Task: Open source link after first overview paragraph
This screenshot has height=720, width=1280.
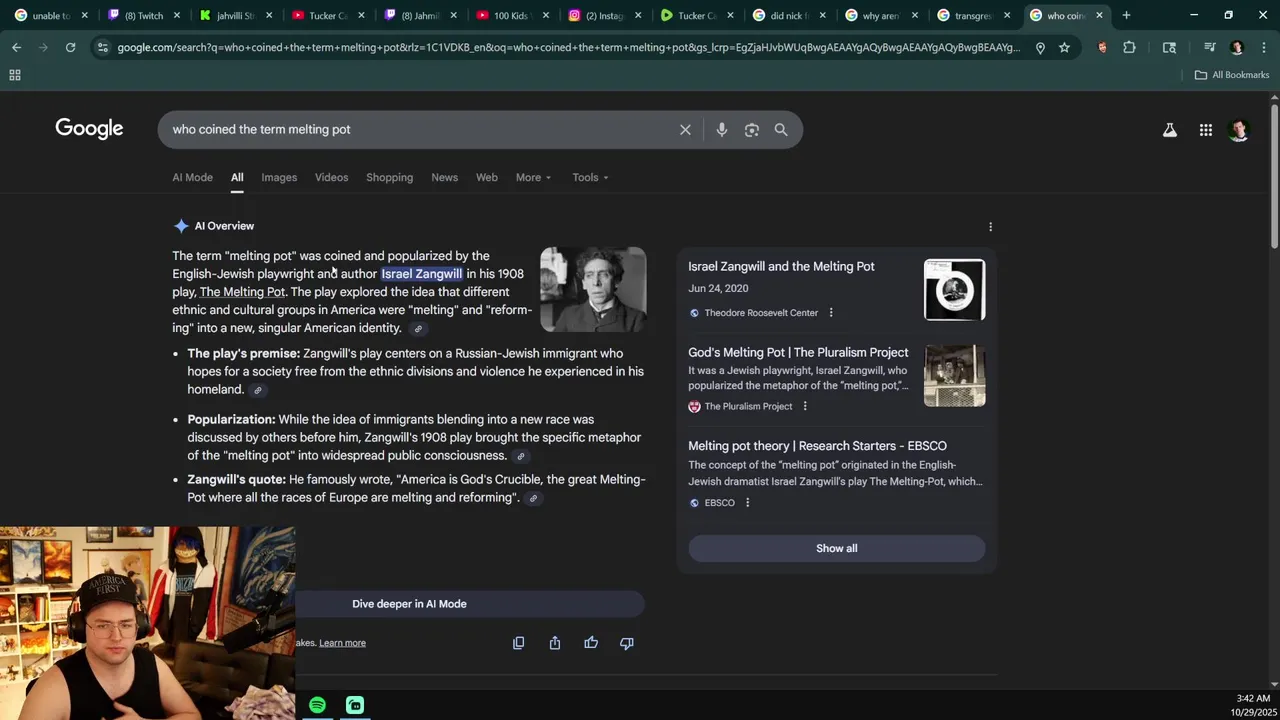Action: [418, 329]
